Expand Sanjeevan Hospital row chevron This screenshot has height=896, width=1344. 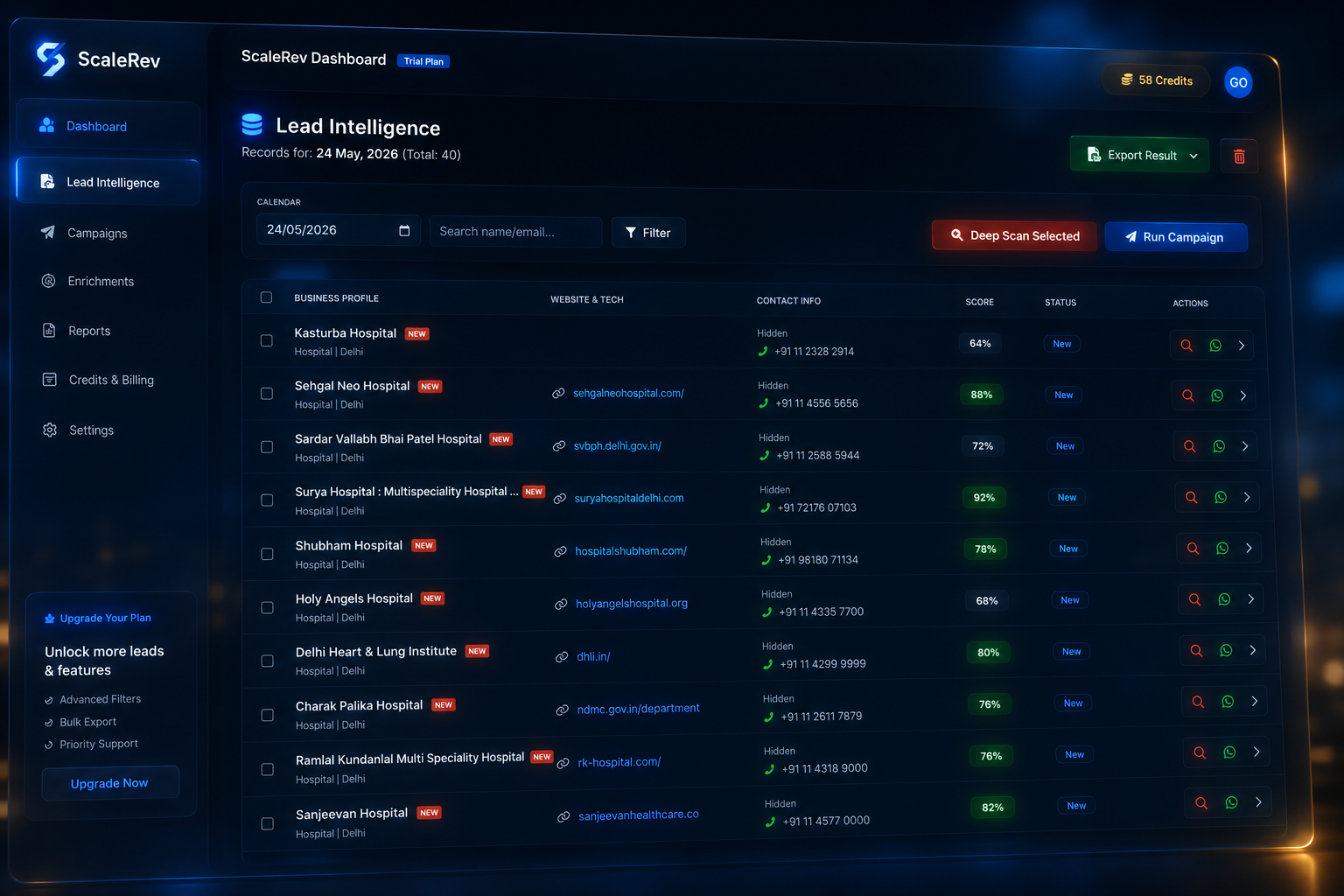tap(1258, 802)
